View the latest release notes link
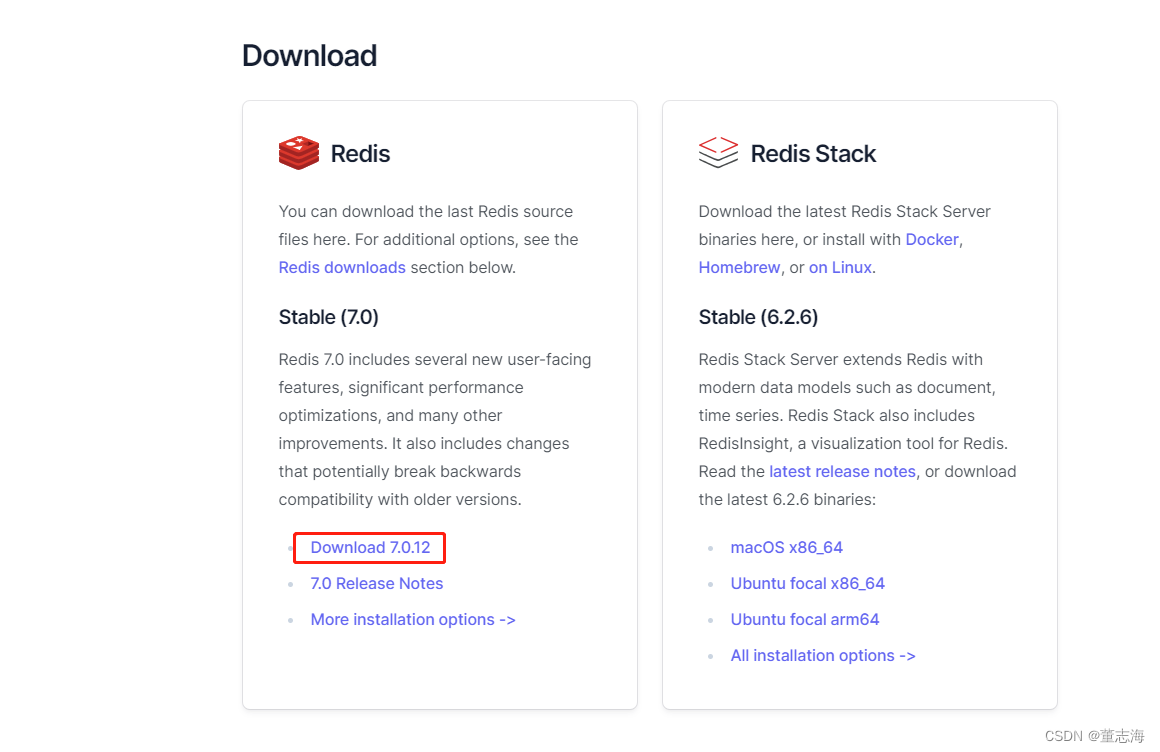The width and height of the screenshot is (1160, 752). [x=842, y=471]
